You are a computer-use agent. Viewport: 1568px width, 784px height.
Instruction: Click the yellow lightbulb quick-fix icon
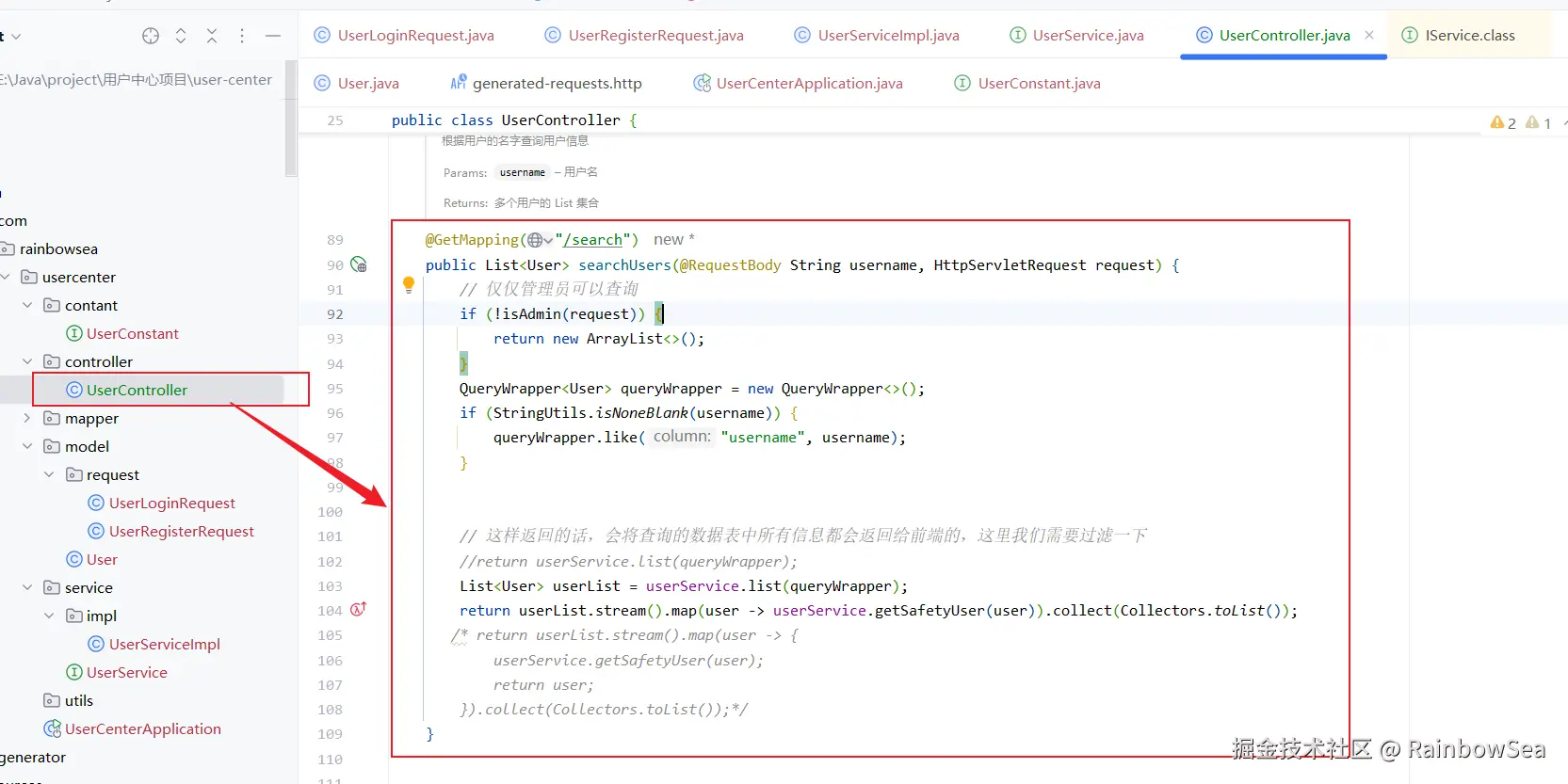[409, 283]
